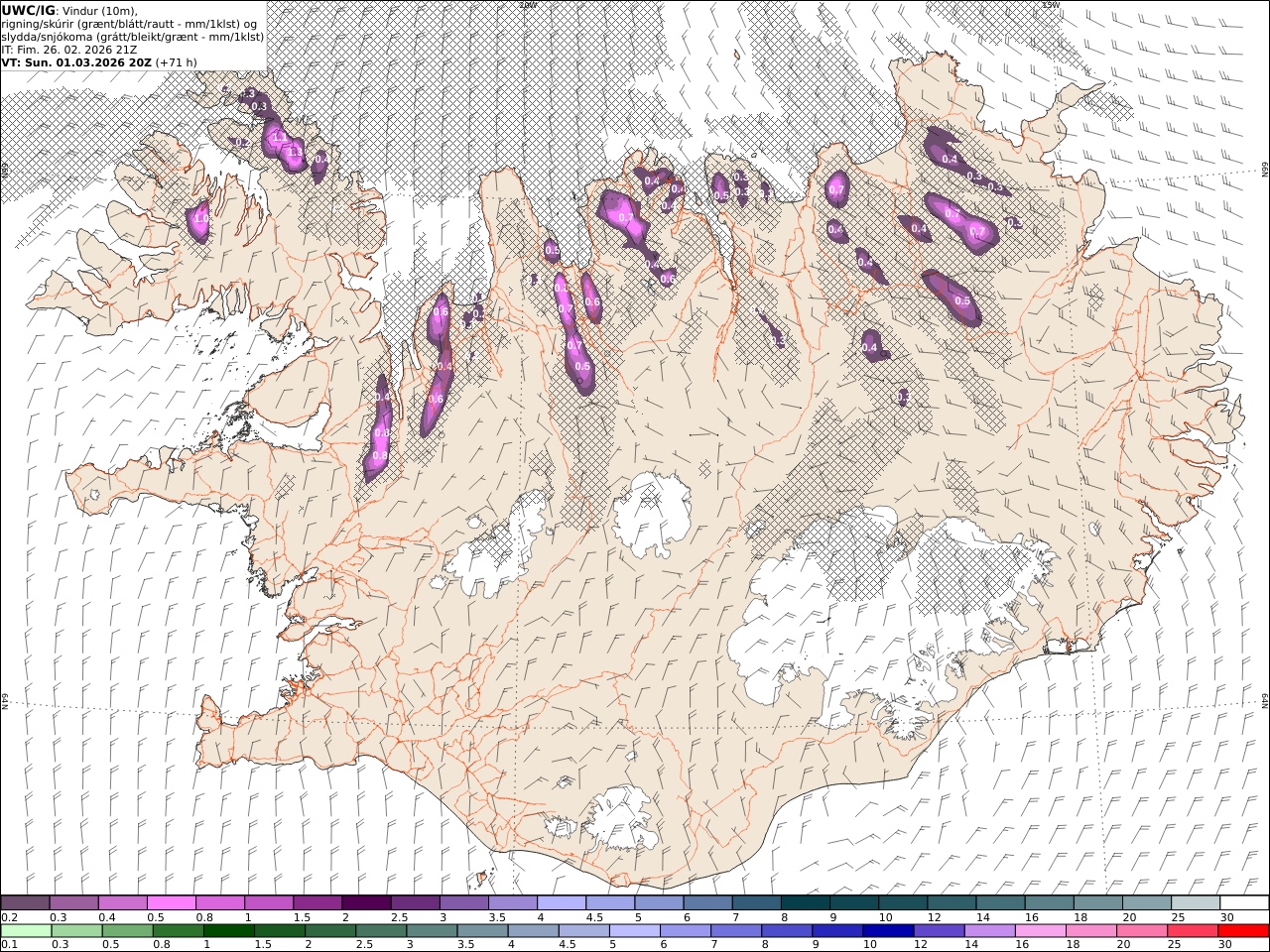
Task: Click the snow legend swatch between 1.5 and 2
Action: 317,903
